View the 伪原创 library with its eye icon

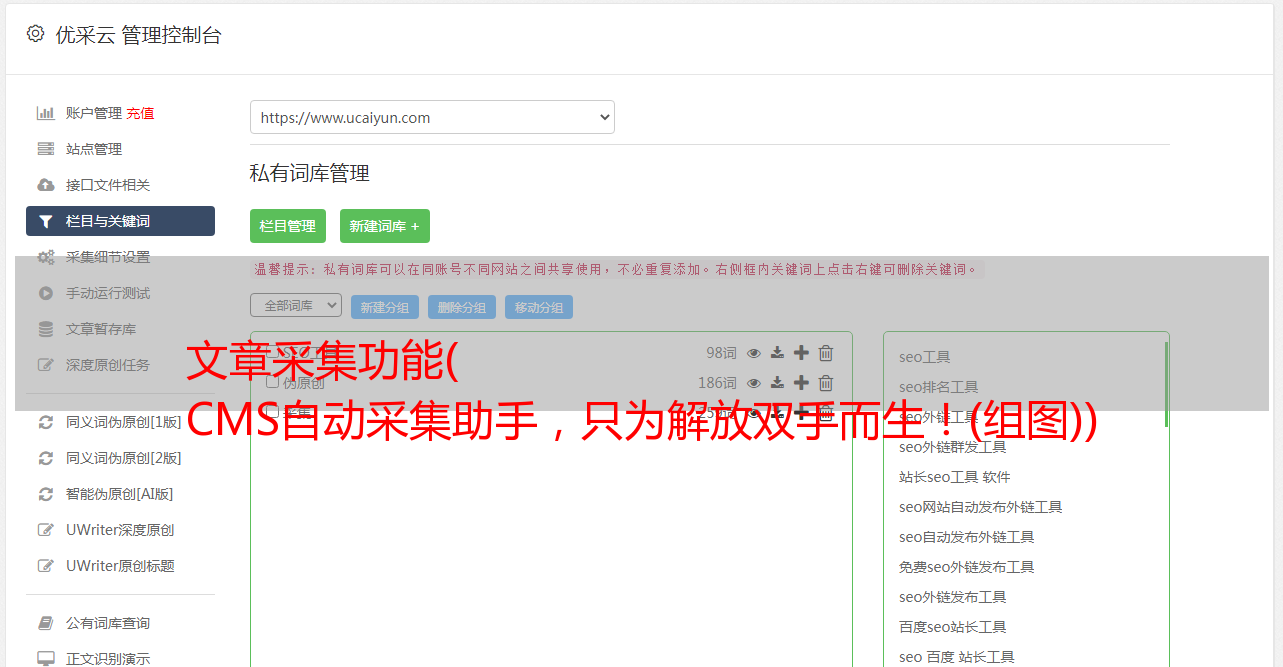pos(754,383)
